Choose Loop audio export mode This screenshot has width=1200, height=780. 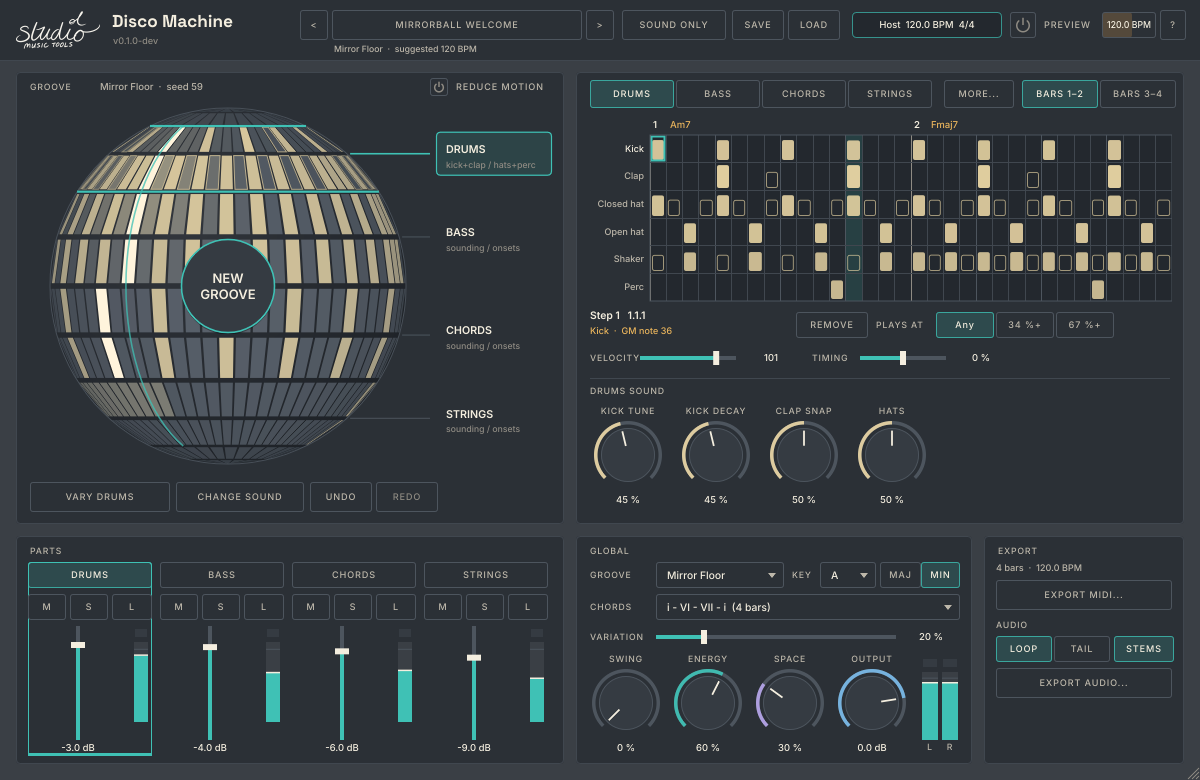pyautogui.click(x=1024, y=649)
